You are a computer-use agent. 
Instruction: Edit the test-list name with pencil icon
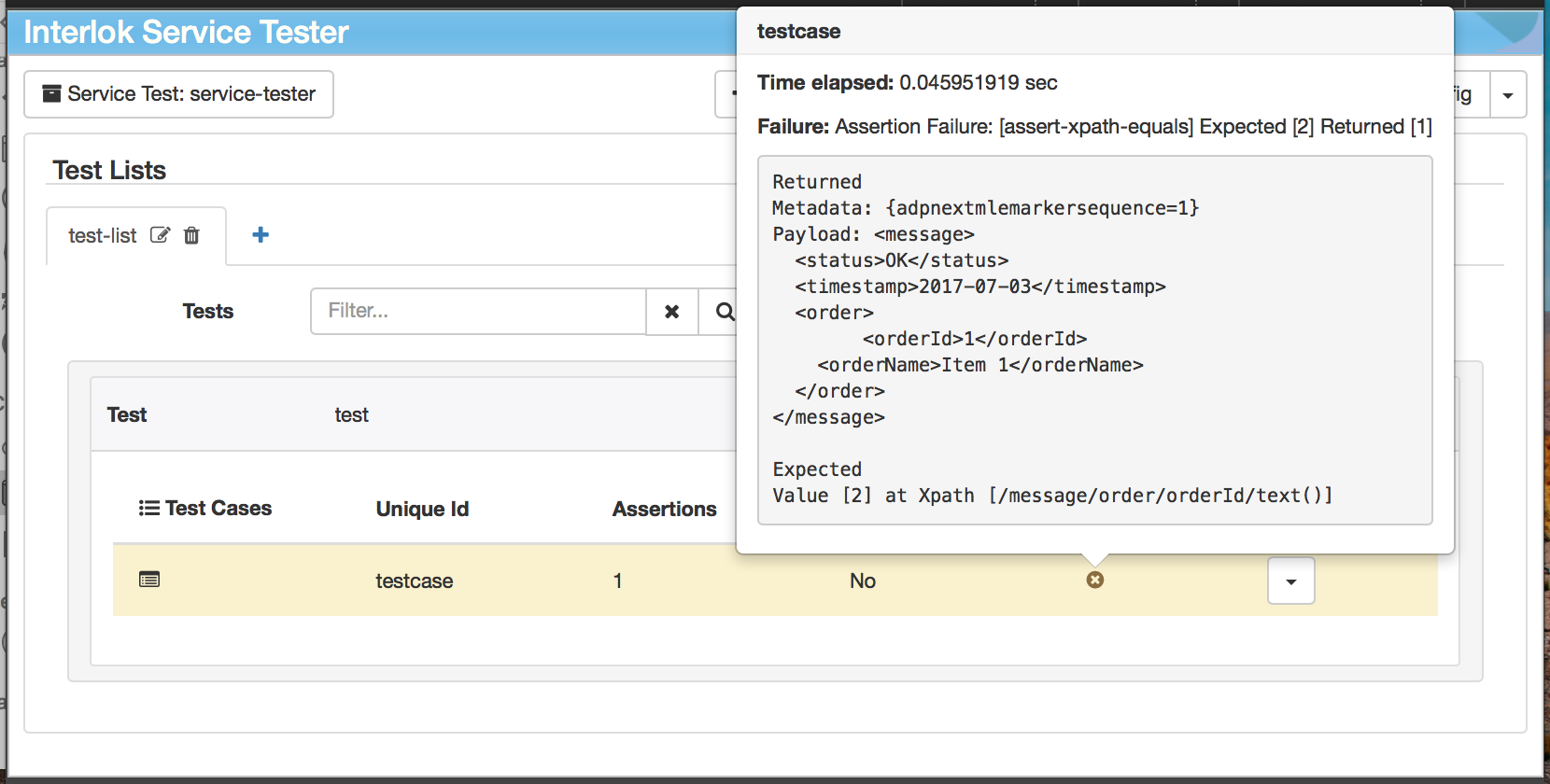(x=161, y=235)
